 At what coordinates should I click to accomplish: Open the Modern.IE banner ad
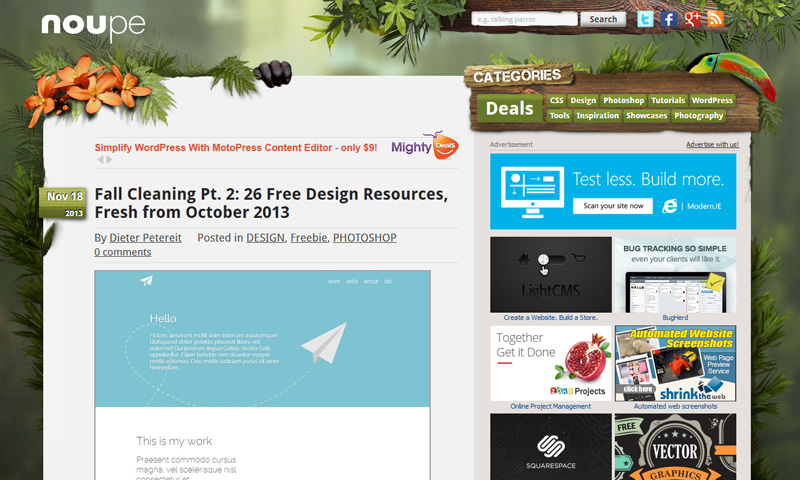613,191
